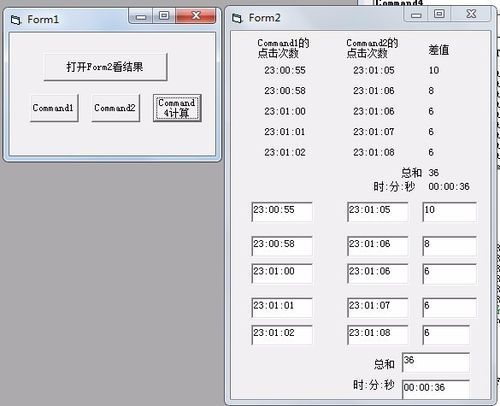Click the label reading 23:00:58
Viewport: 500px width, 406px height.
[x=285, y=91]
